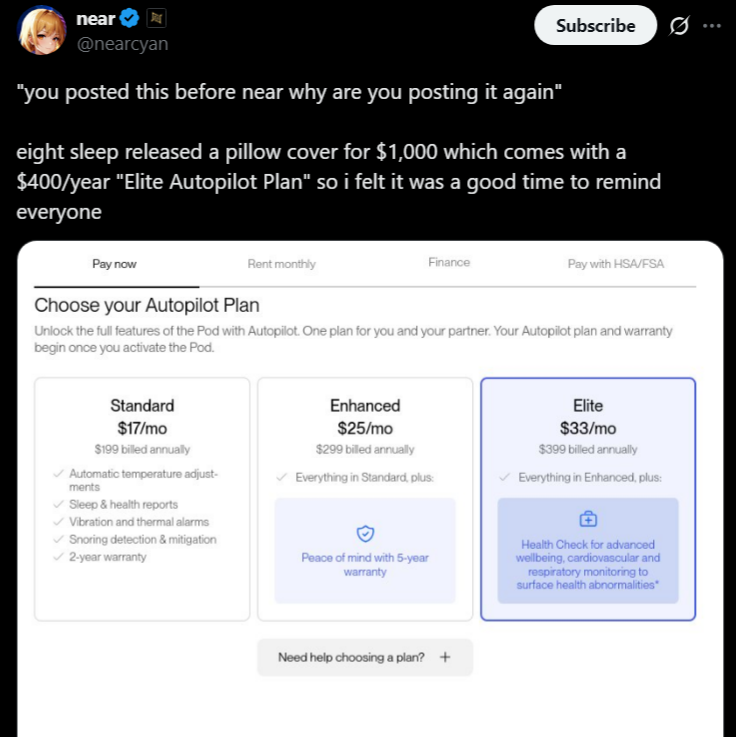
Task: Click the Subscribe button
Action: (x=595, y=26)
